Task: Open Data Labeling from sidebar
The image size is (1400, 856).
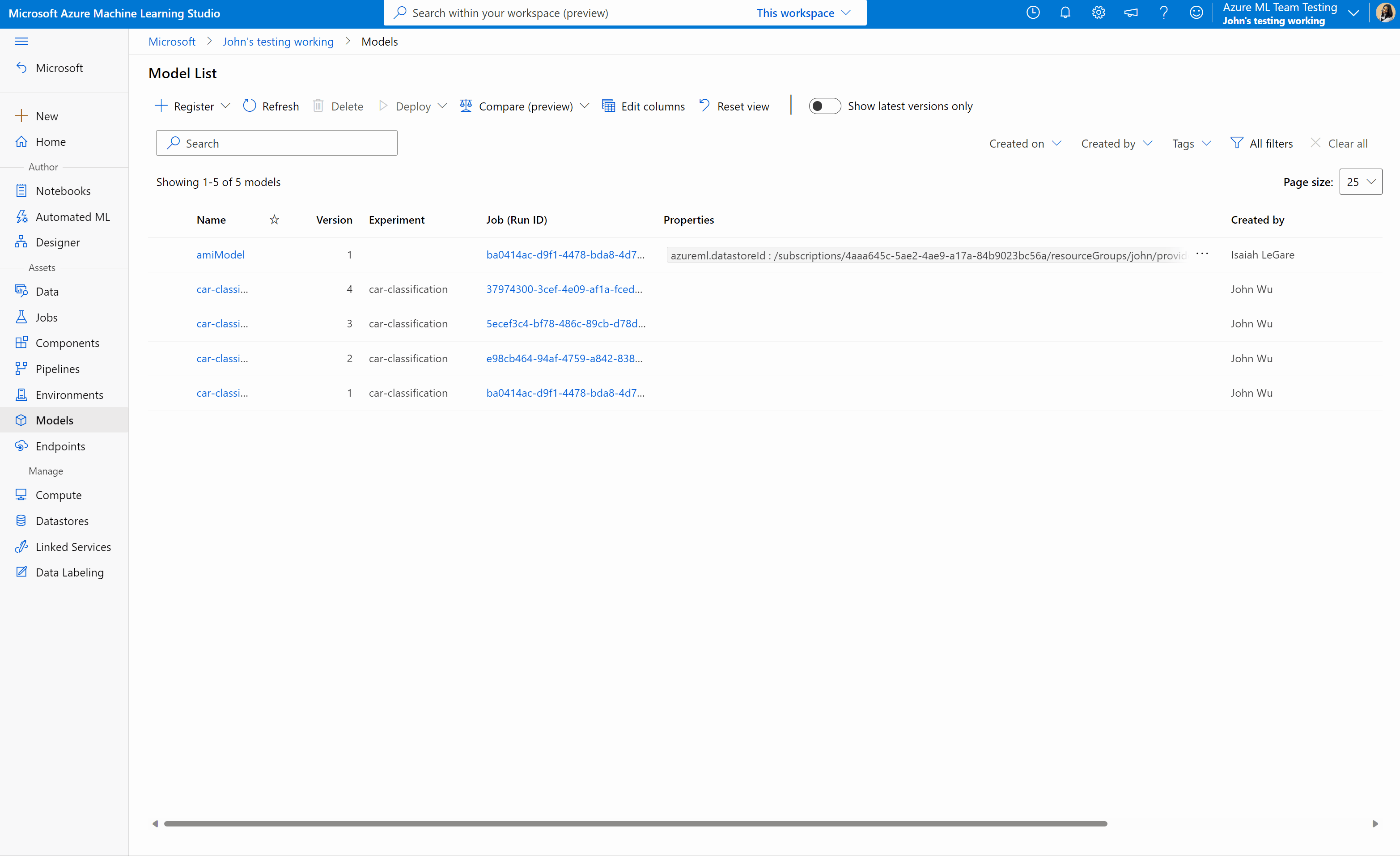Action: (69, 572)
